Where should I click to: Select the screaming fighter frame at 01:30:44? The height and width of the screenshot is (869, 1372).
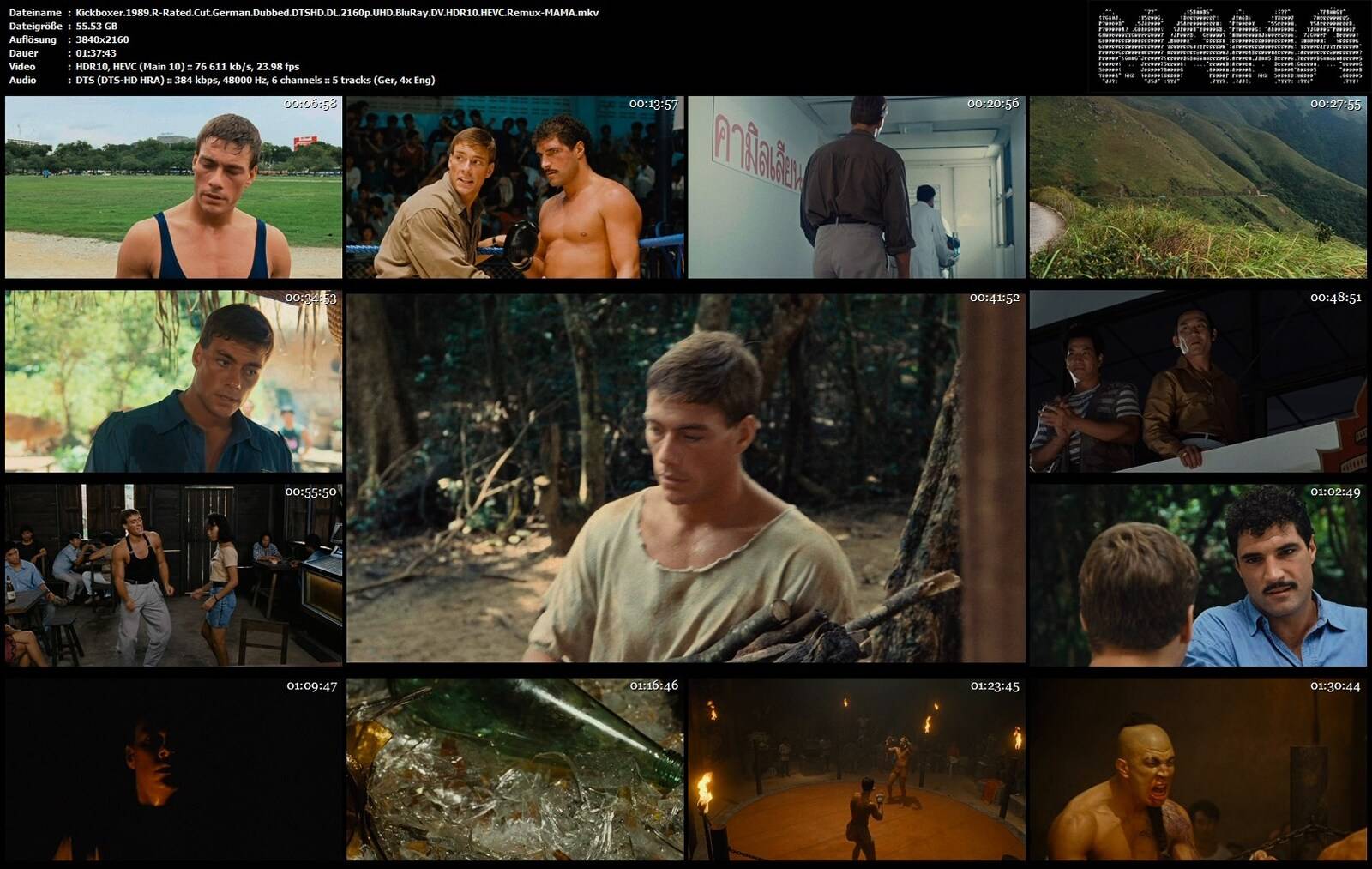pos(1198,769)
